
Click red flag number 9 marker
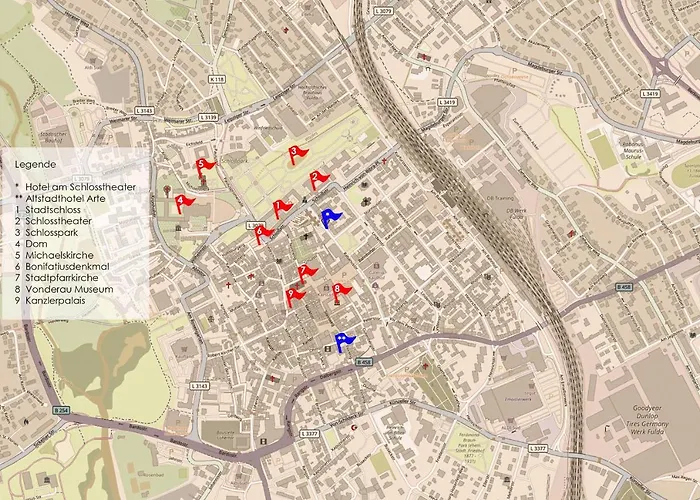click(295, 296)
